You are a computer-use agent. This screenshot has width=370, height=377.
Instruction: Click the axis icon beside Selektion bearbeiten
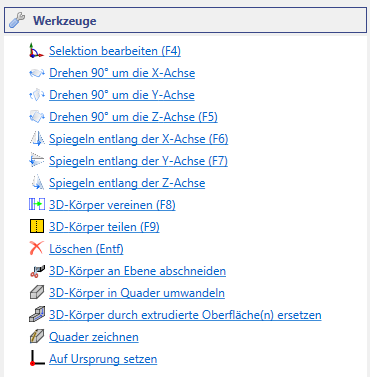pos(36,51)
